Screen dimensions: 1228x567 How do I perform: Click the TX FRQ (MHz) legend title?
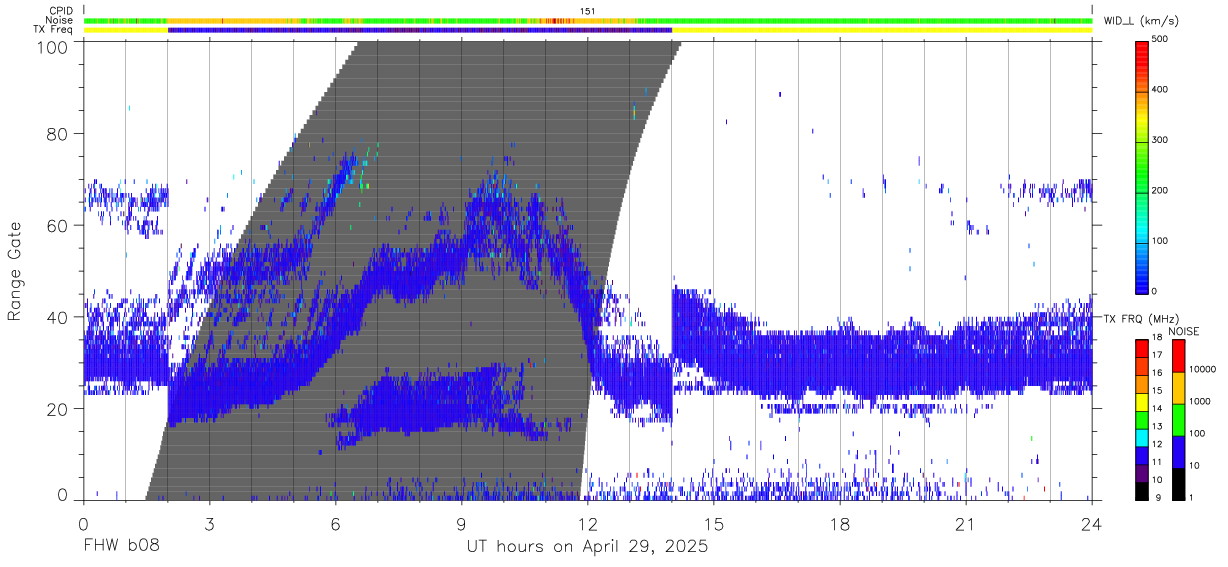pyautogui.click(x=1141, y=319)
